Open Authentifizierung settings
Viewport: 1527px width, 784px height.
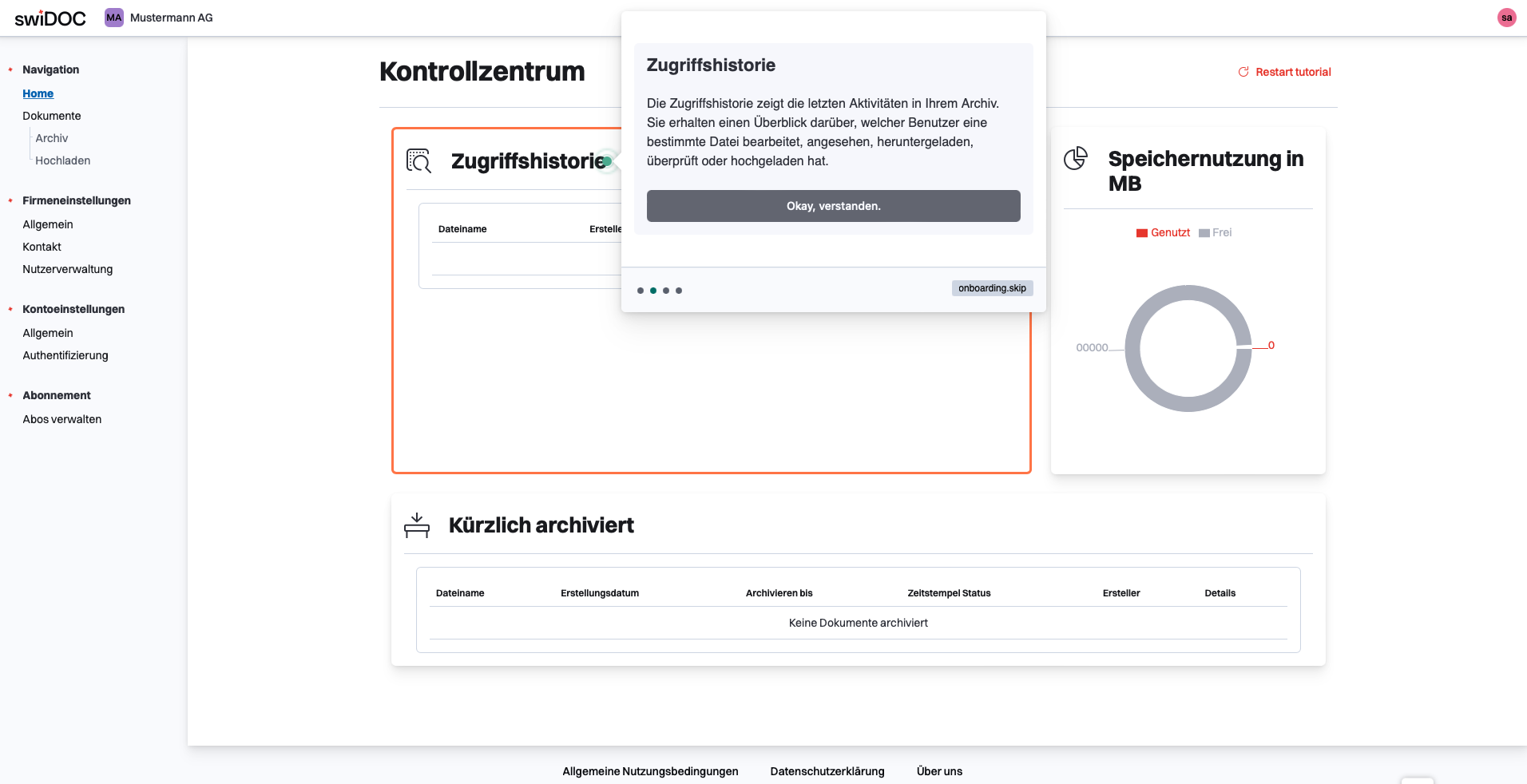coord(65,355)
